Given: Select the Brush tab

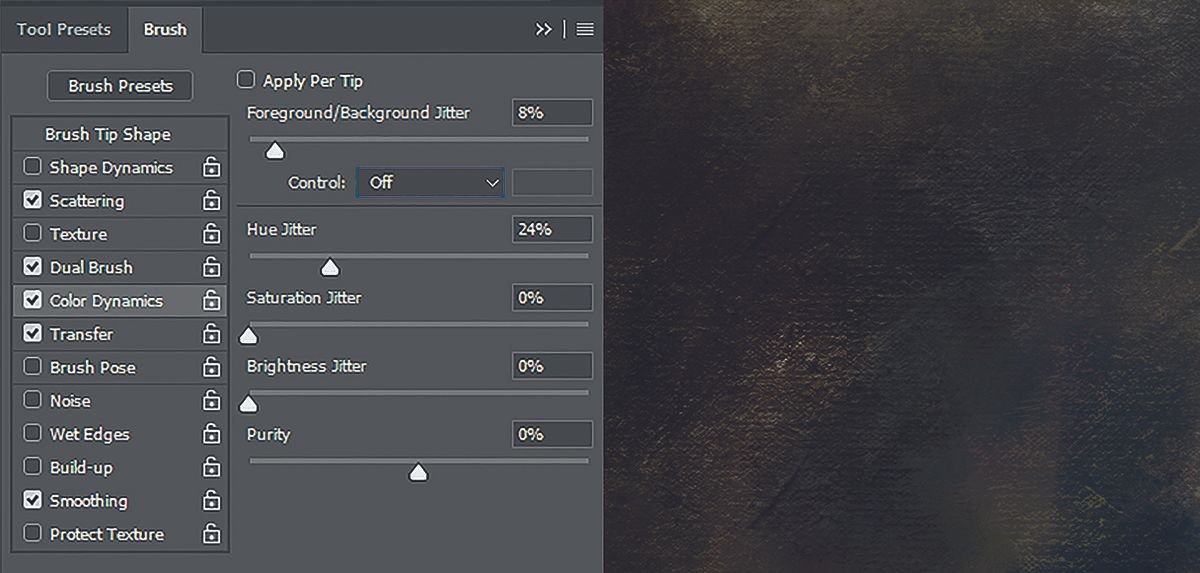Looking at the screenshot, I should tap(165, 30).
